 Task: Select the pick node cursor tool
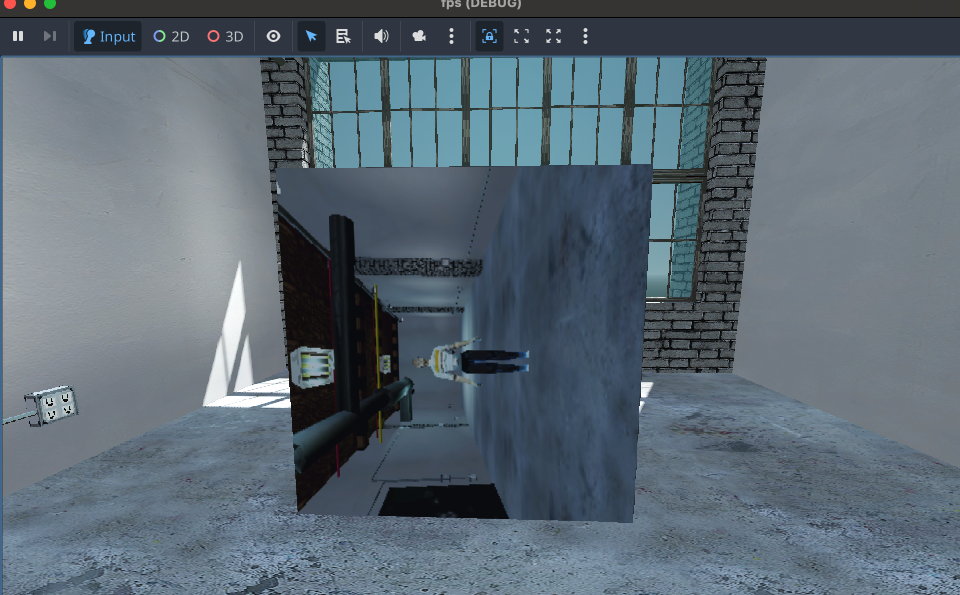pos(311,36)
